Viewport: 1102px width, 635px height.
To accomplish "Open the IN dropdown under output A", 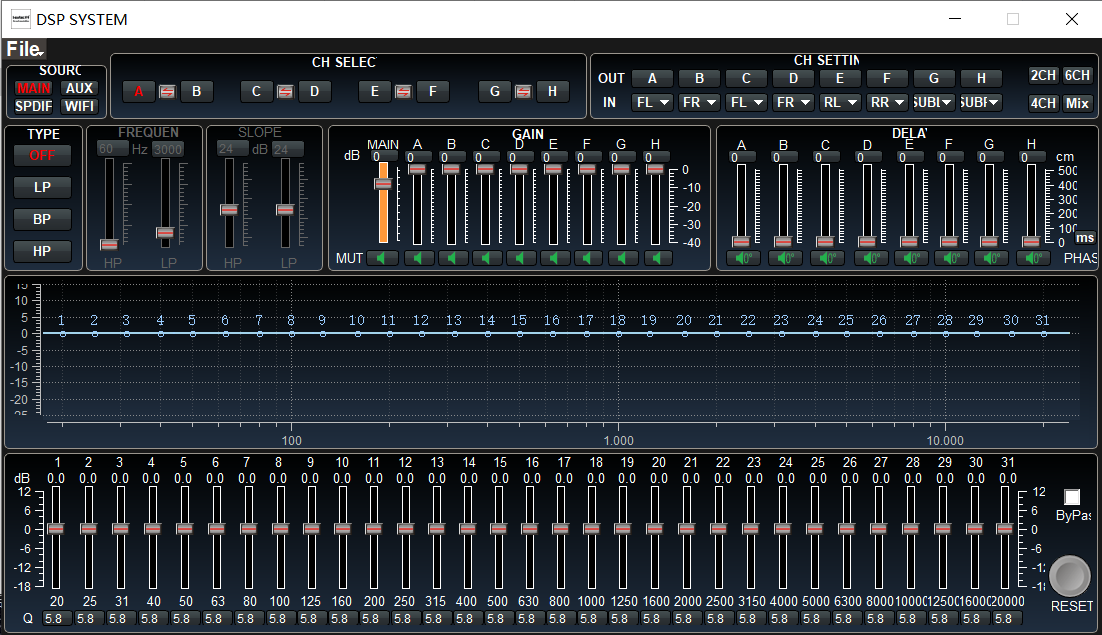I will (x=652, y=103).
